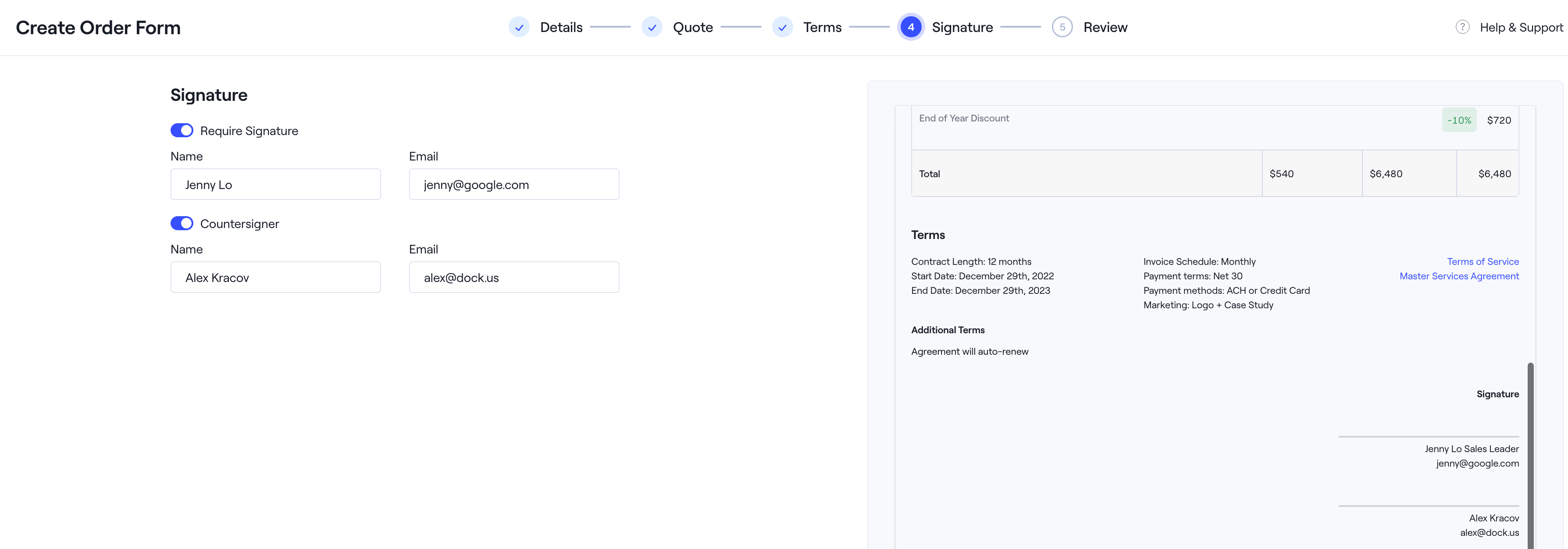Click the step 5 Review circle icon
The height and width of the screenshot is (549, 1568).
[x=1062, y=27]
